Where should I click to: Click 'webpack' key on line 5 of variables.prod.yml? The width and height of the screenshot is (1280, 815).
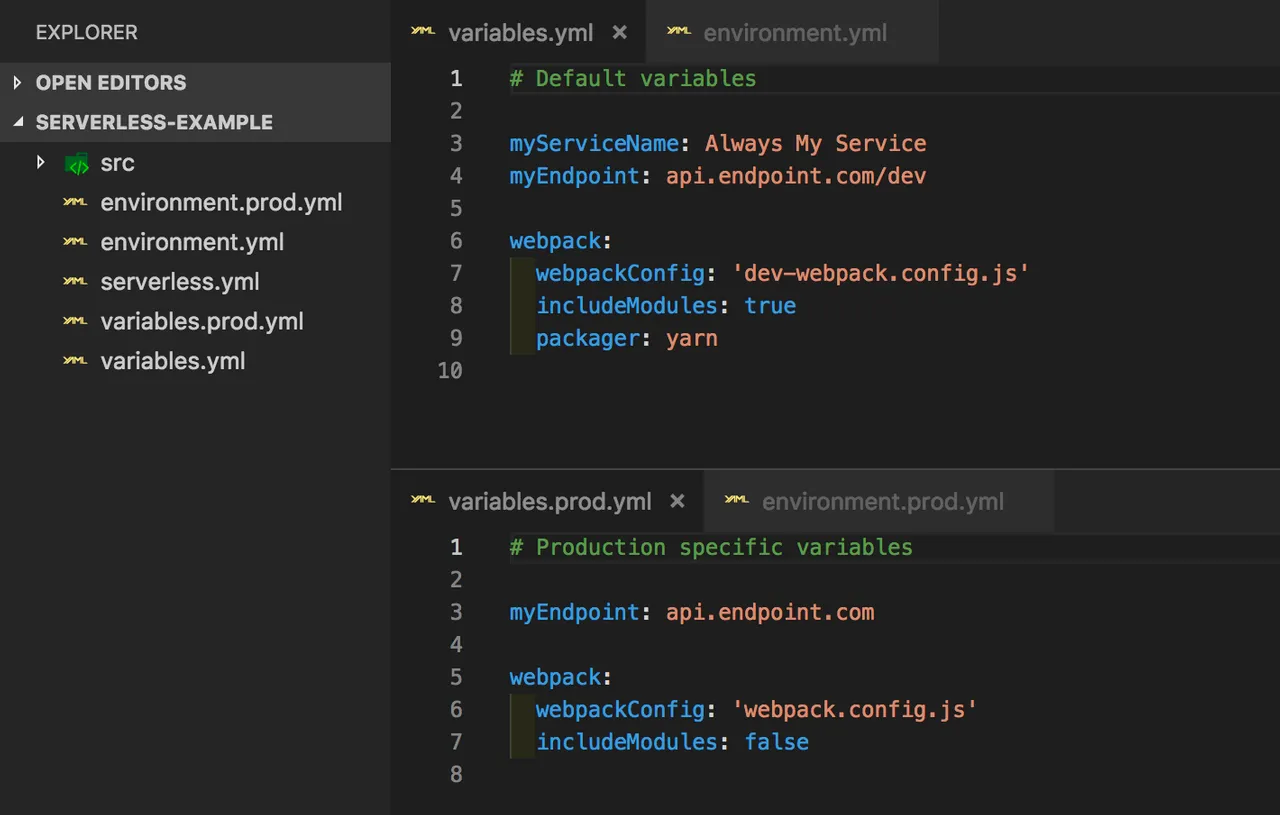point(555,677)
